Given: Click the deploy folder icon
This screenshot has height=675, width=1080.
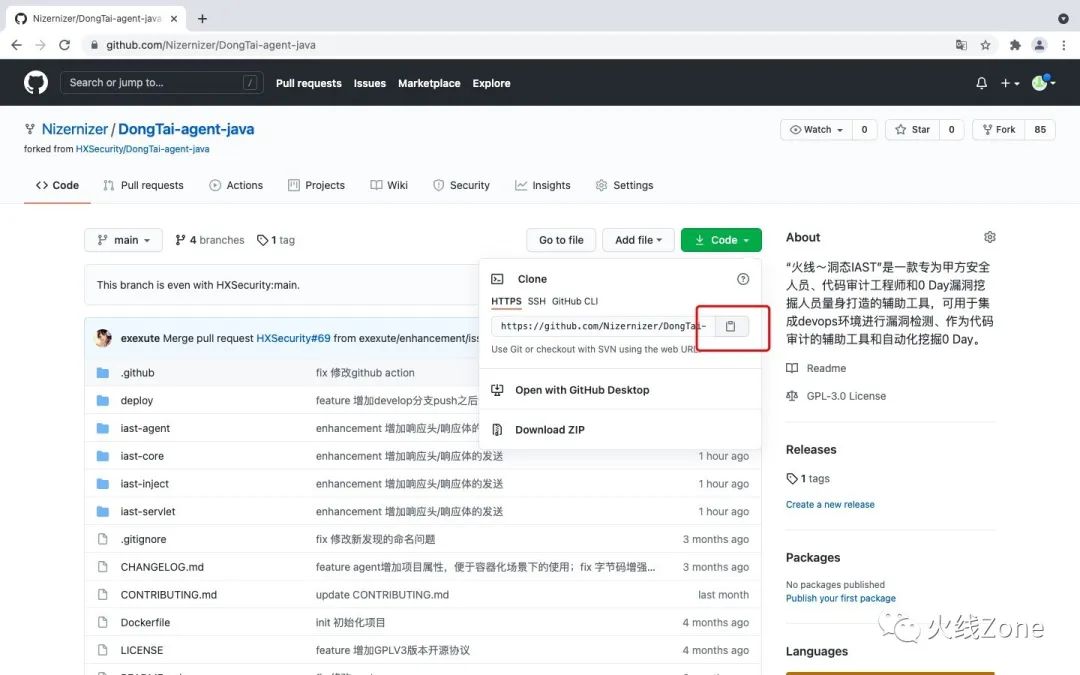Looking at the screenshot, I should point(103,400).
